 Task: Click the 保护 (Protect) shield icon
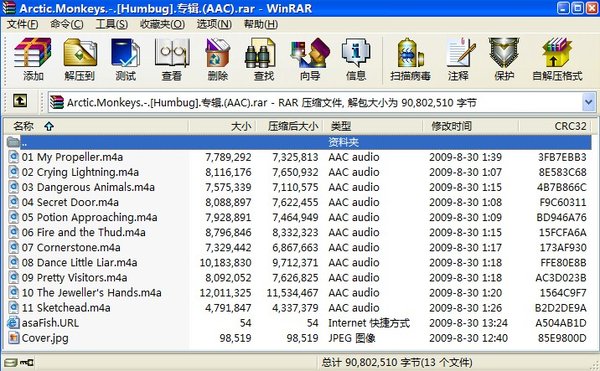[504, 59]
